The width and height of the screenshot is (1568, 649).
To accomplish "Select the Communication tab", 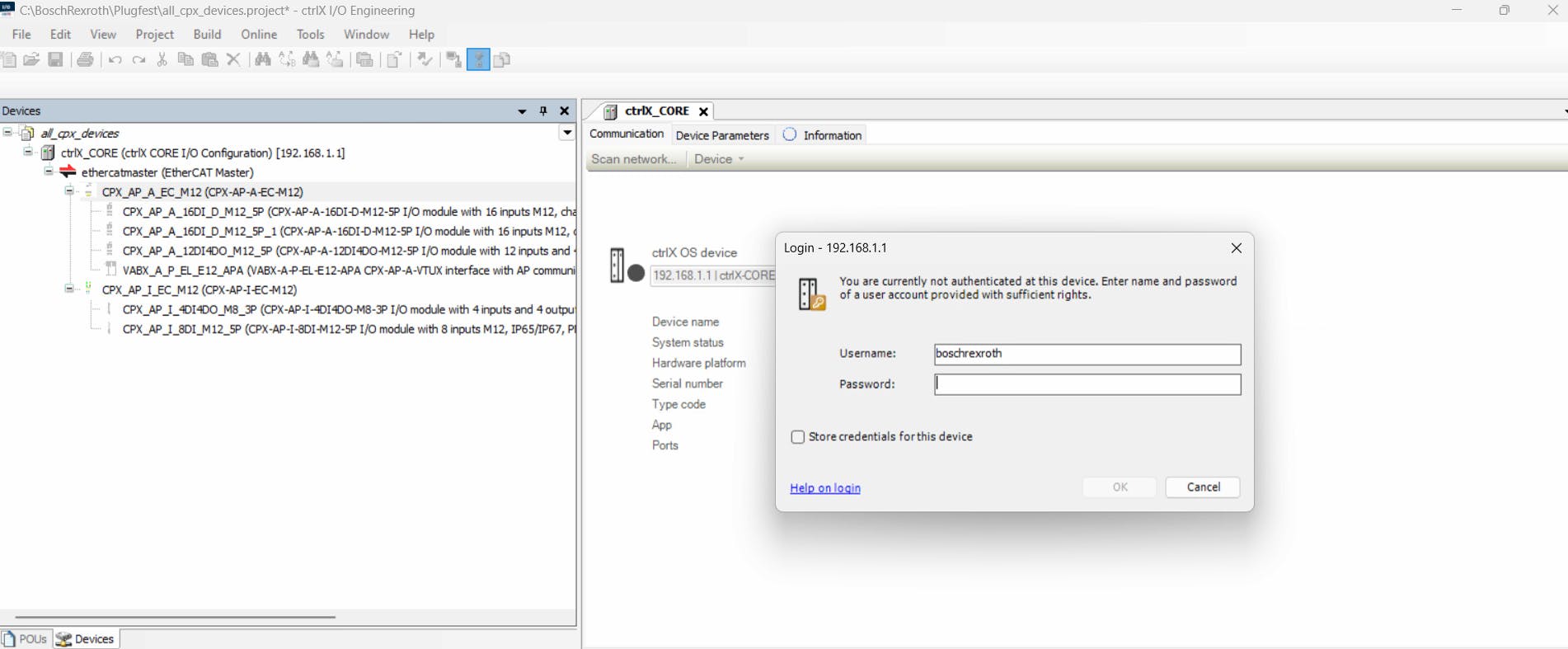I will [x=627, y=134].
